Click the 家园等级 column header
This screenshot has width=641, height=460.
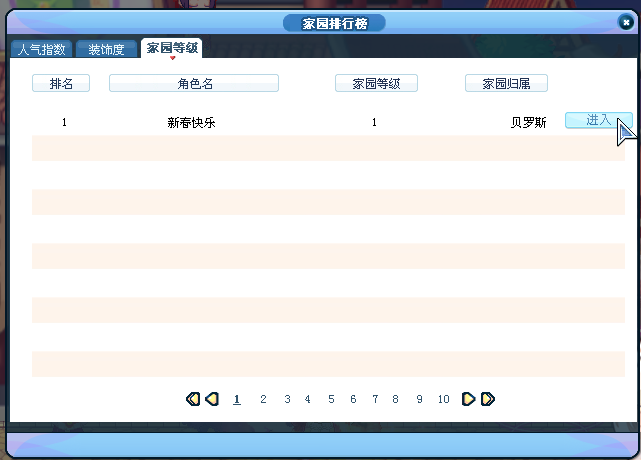[x=376, y=83]
